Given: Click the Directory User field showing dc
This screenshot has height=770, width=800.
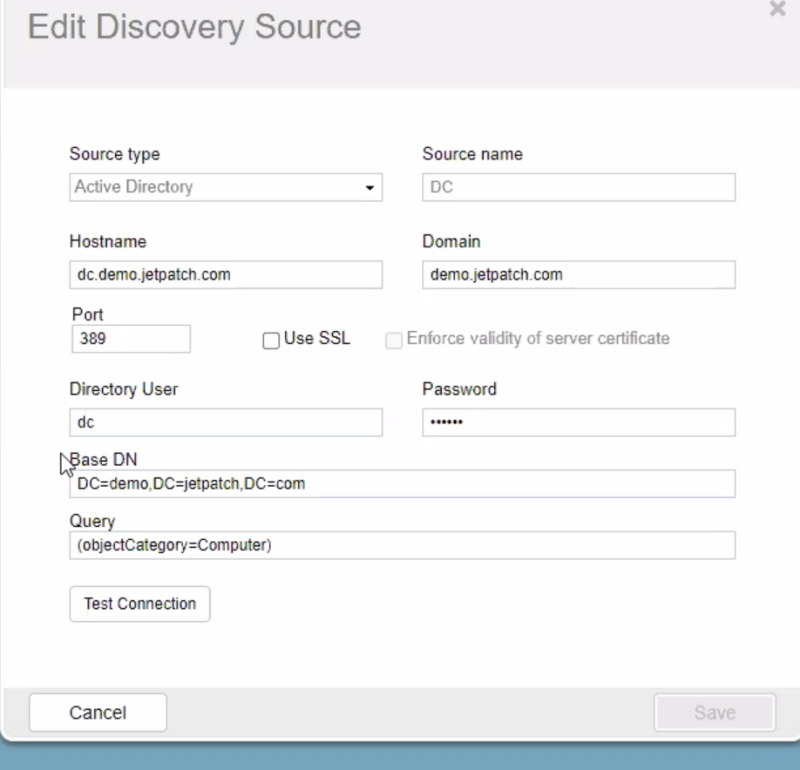Looking at the screenshot, I should pyautogui.click(x=225, y=422).
